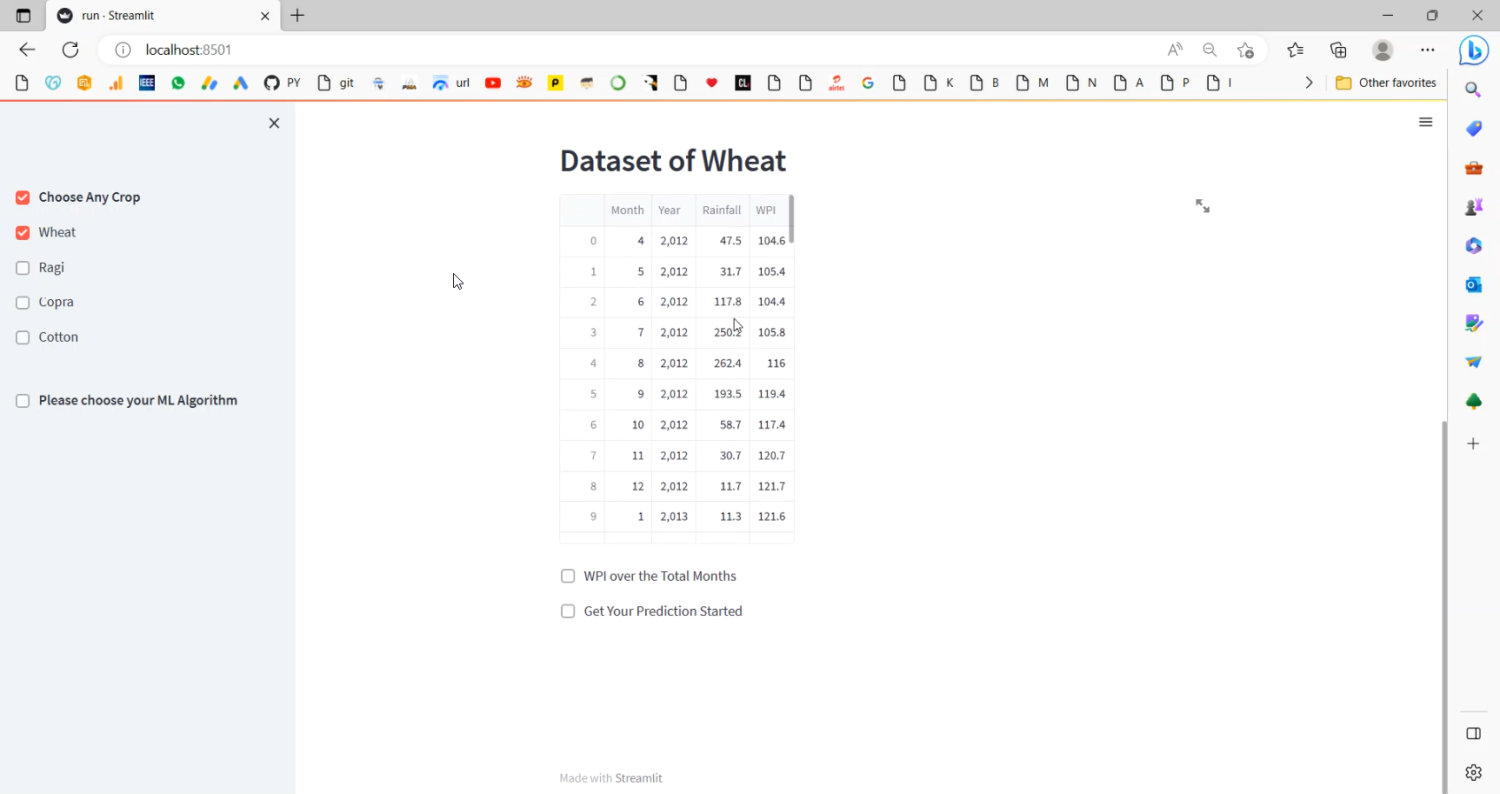Close the Streamlit sidebar panel
The width and height of the screenshot is (1500, 794).
pyautogui.click(x=274, y=123)
